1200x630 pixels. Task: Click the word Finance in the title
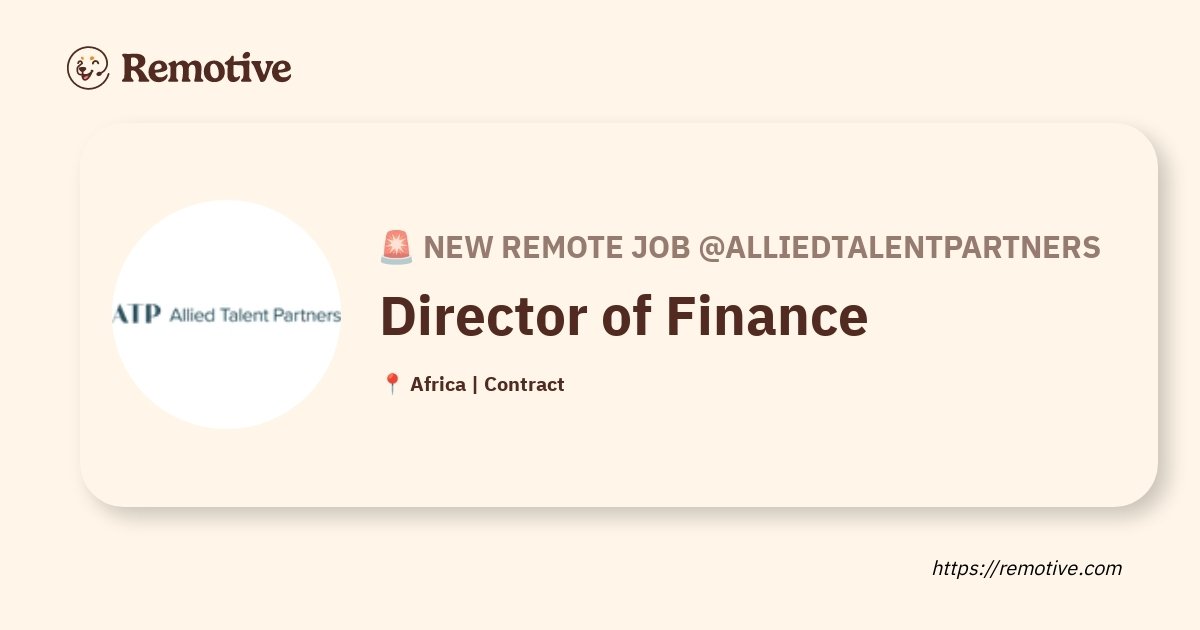click(767, 316)
